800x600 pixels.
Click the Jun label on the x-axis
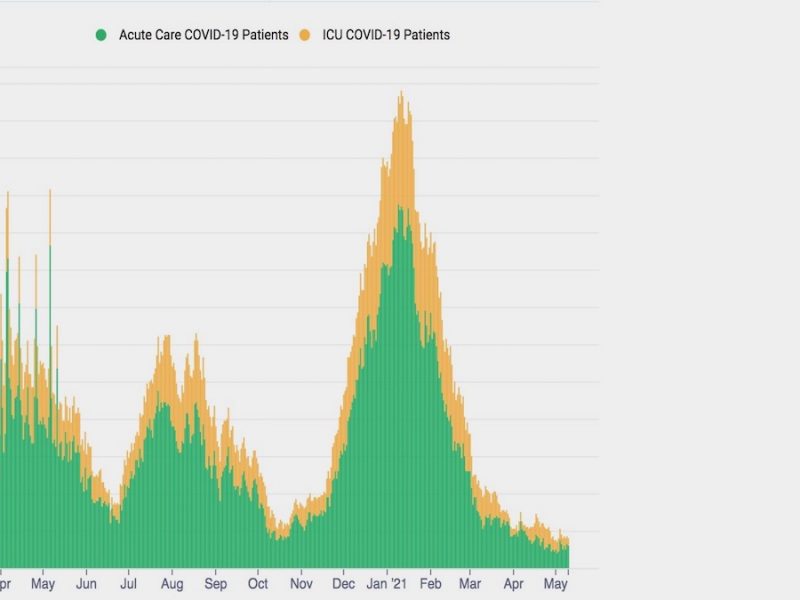(x=87, y=583)
